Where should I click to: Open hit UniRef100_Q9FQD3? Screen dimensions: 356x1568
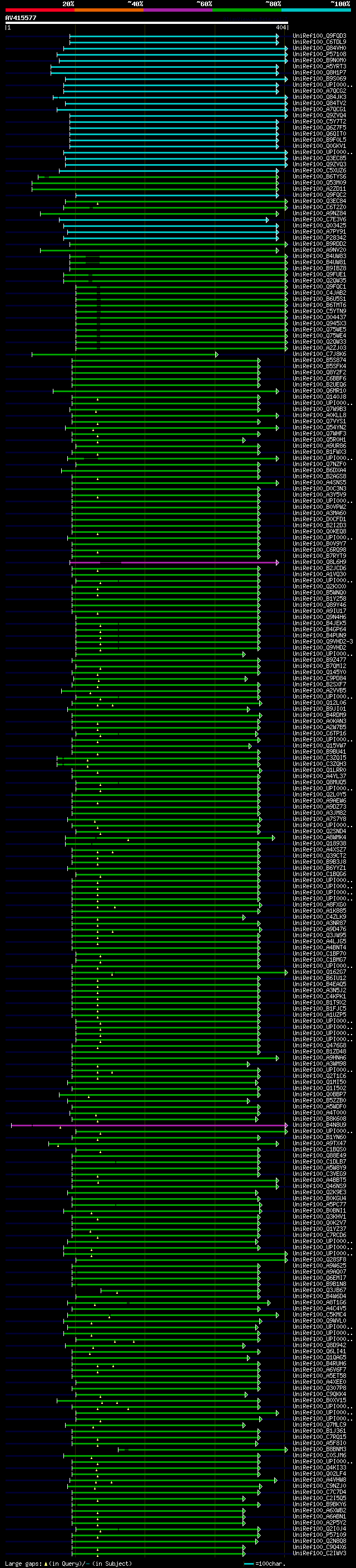pyautogui.click(x=319, y=36)
